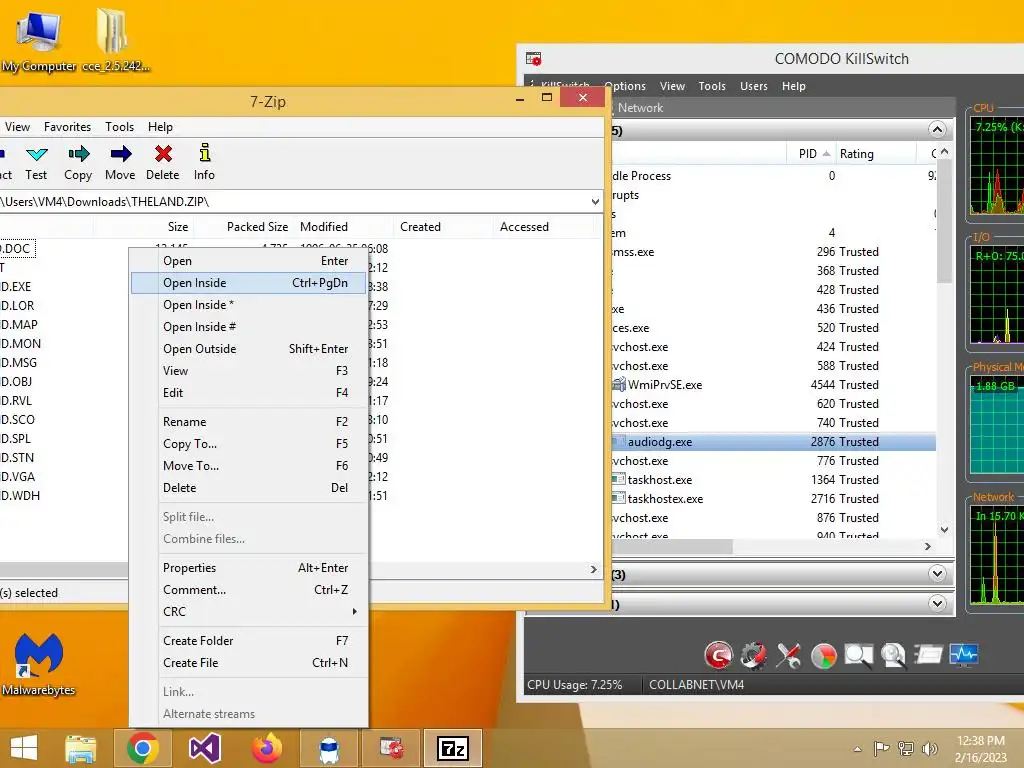Select Create File in the context menu
This screenshot has height=768, width=1024.
[248, 663]
